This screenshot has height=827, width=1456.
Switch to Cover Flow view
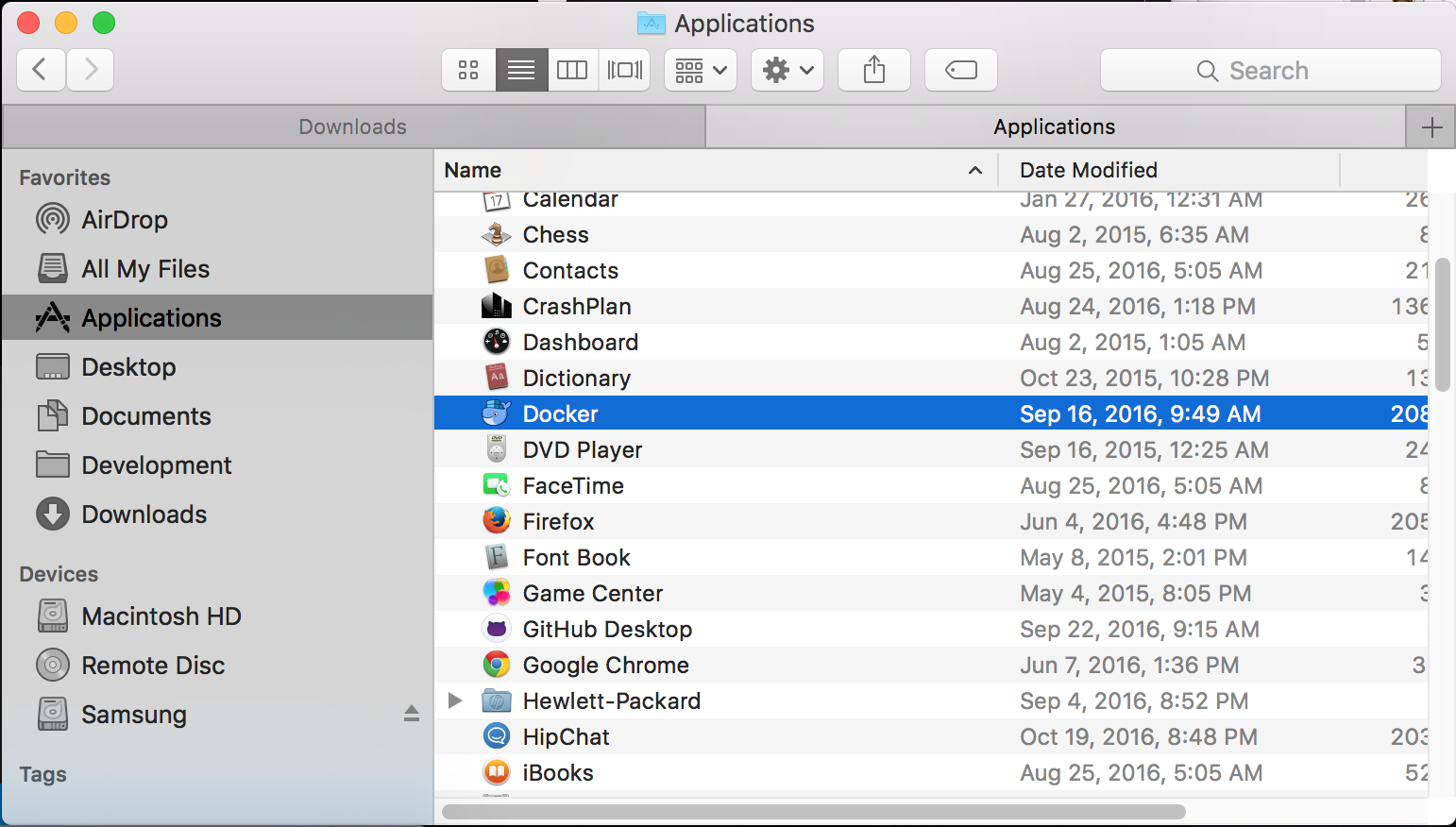(x=624, y=70)
